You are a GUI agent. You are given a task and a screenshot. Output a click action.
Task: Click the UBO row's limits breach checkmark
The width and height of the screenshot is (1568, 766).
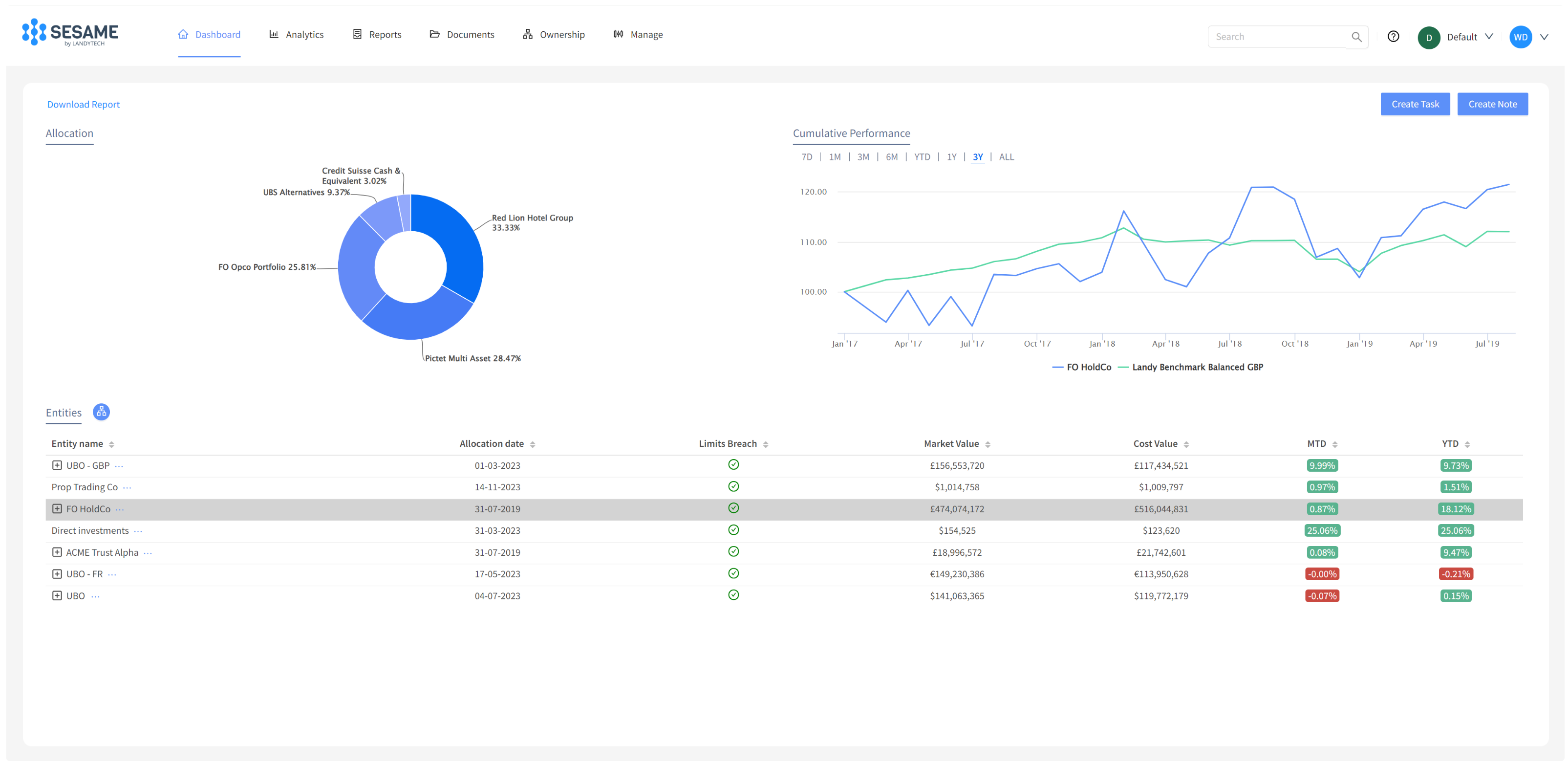pyautogui.click(x=733, y=595)
